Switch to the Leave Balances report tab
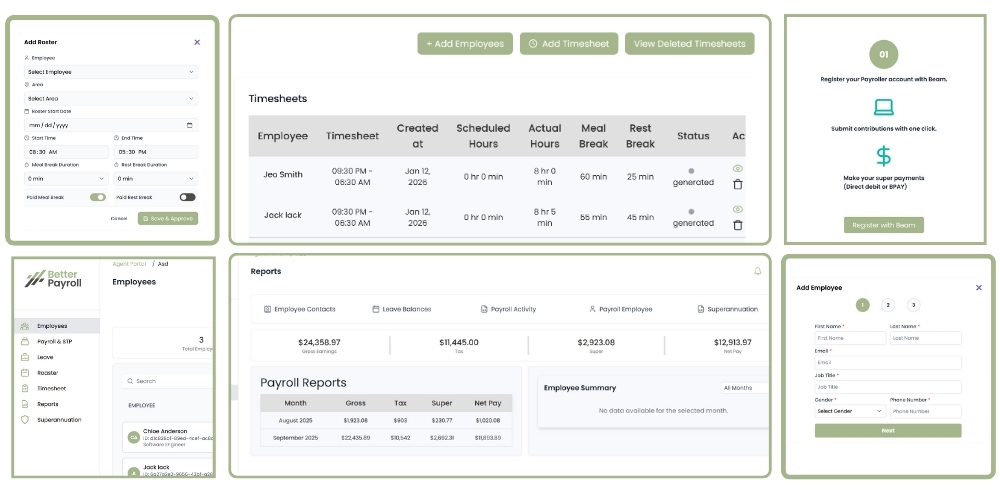Screen dimensions: 1000x490 401,309
